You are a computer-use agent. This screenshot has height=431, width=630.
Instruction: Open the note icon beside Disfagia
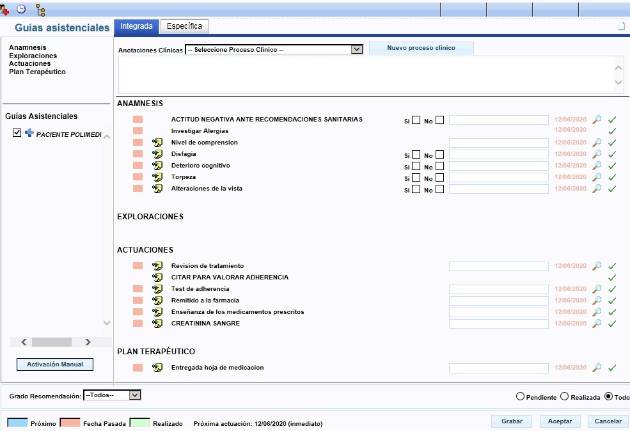(157, 154)
